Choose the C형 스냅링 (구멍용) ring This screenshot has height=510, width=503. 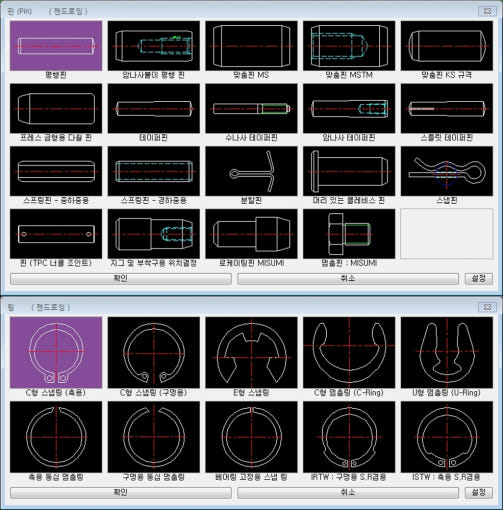click(154, 353)
